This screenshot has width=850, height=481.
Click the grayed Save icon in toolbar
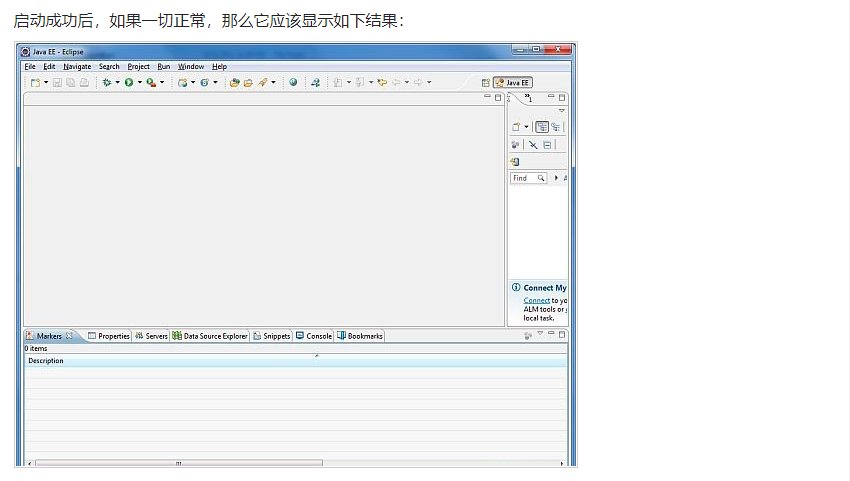57,83
